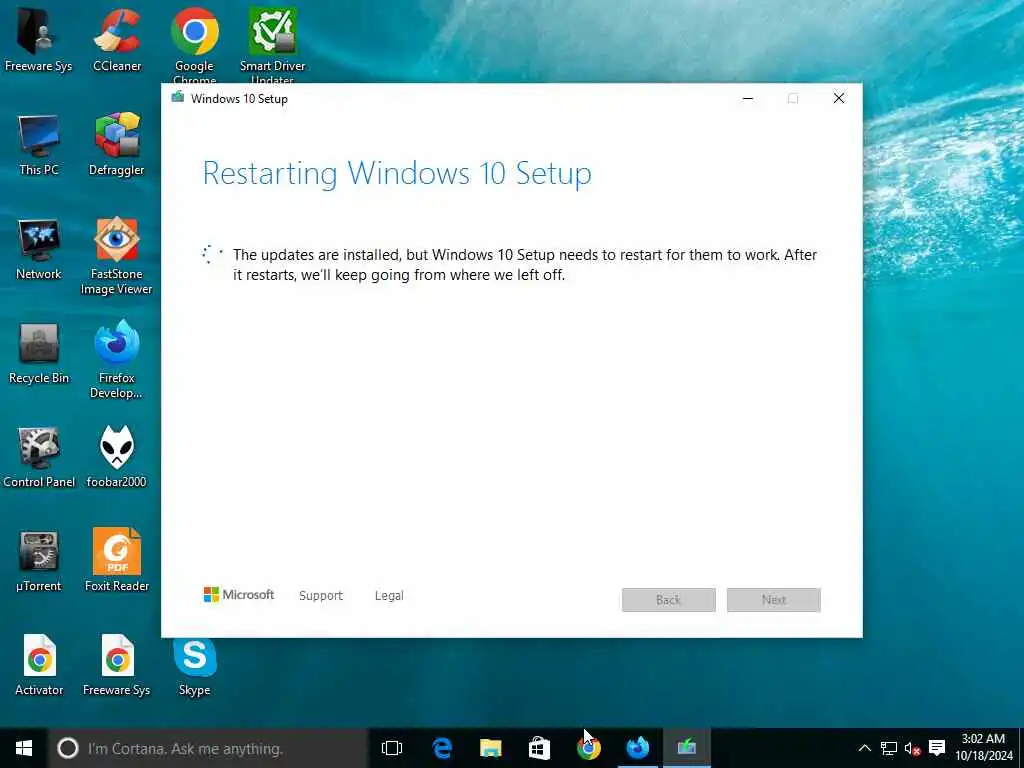Click 'Restarting Windows 10 Setup' heading
This screenshot has width=1024, height=768.
[x=397, y=174]
